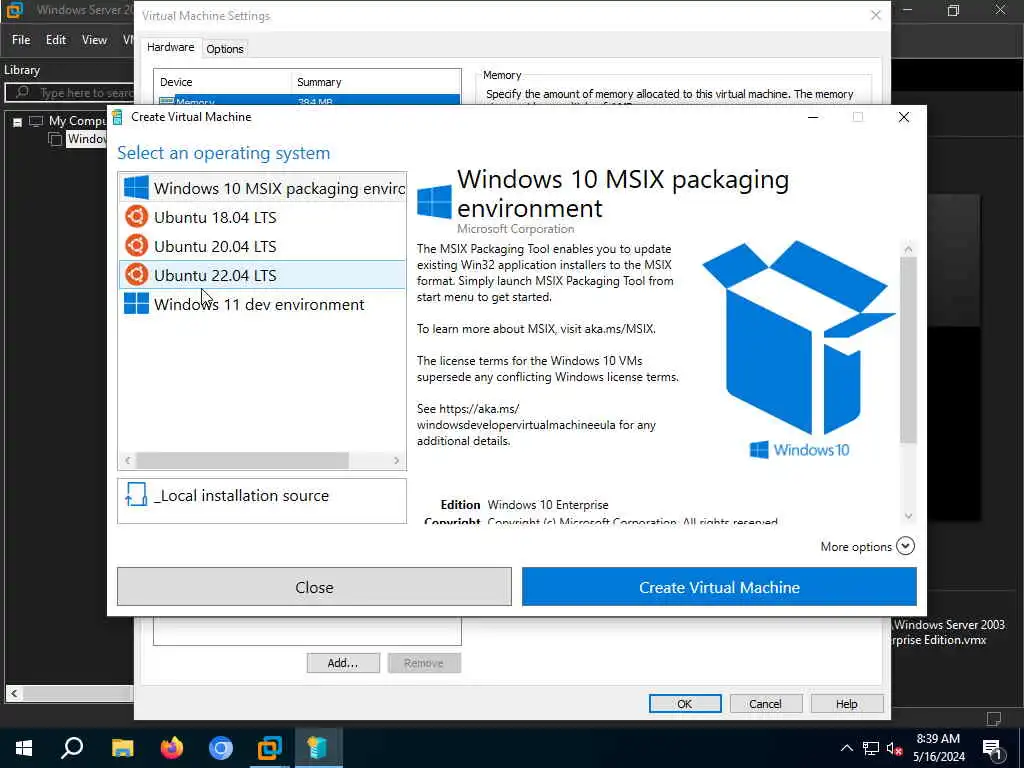Select Ubuntu 22.04 LTS operating system
The image size is (1024, 768).
click(262, 275)
